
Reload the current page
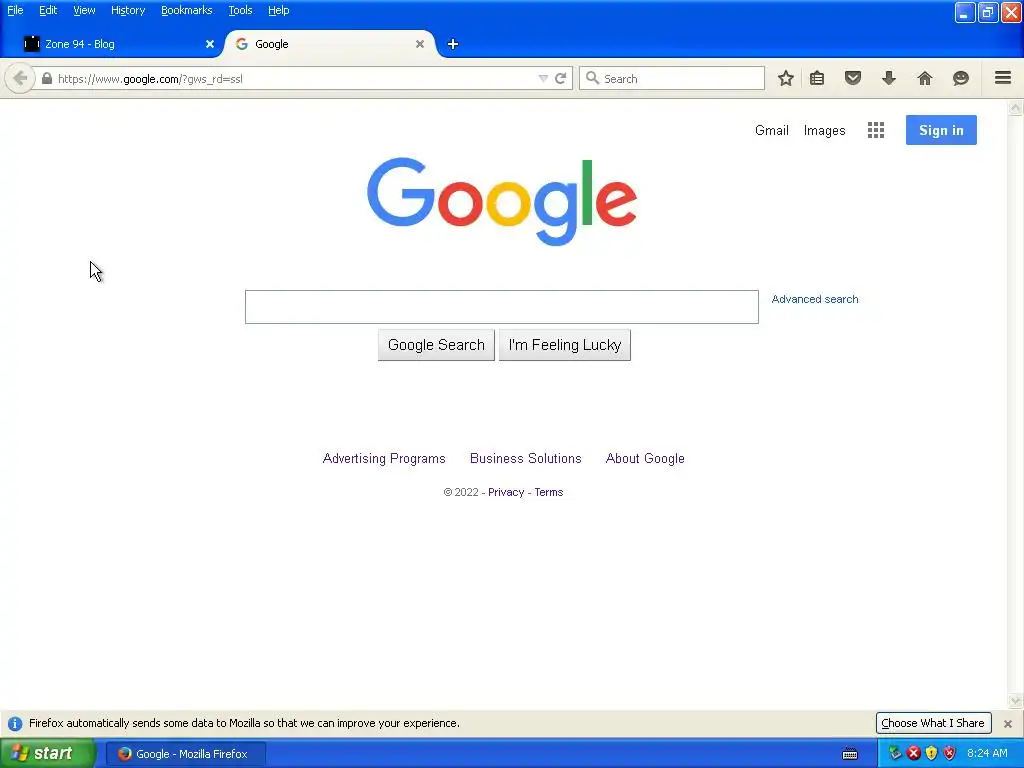[560, 78]
